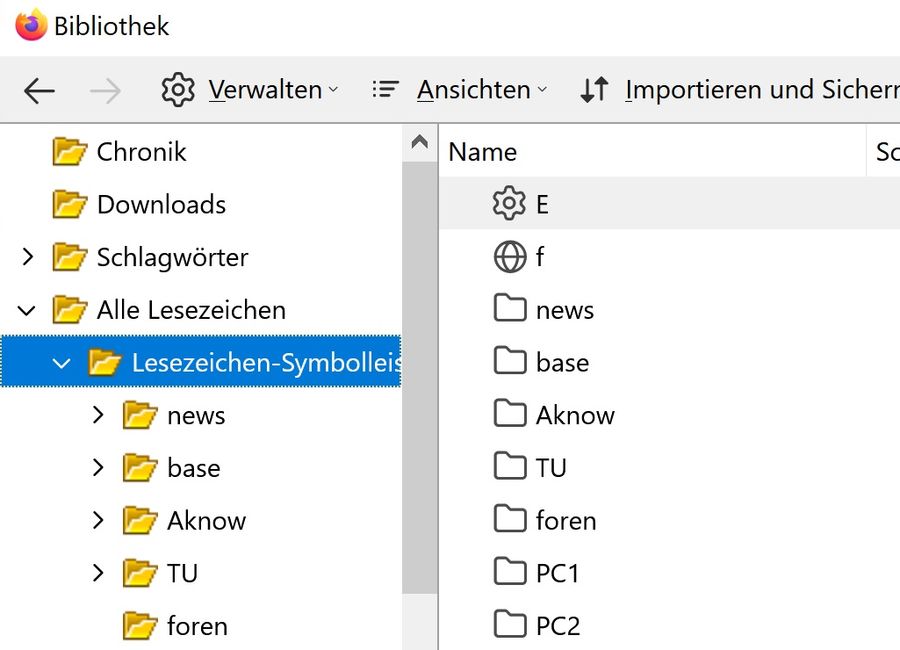The height and width of the screenshot is (650, 900).
Task: Collapse the Lesezeichen-Symbolleiste folder arrow
Action: pyautogui.click(x=62, y=363)
